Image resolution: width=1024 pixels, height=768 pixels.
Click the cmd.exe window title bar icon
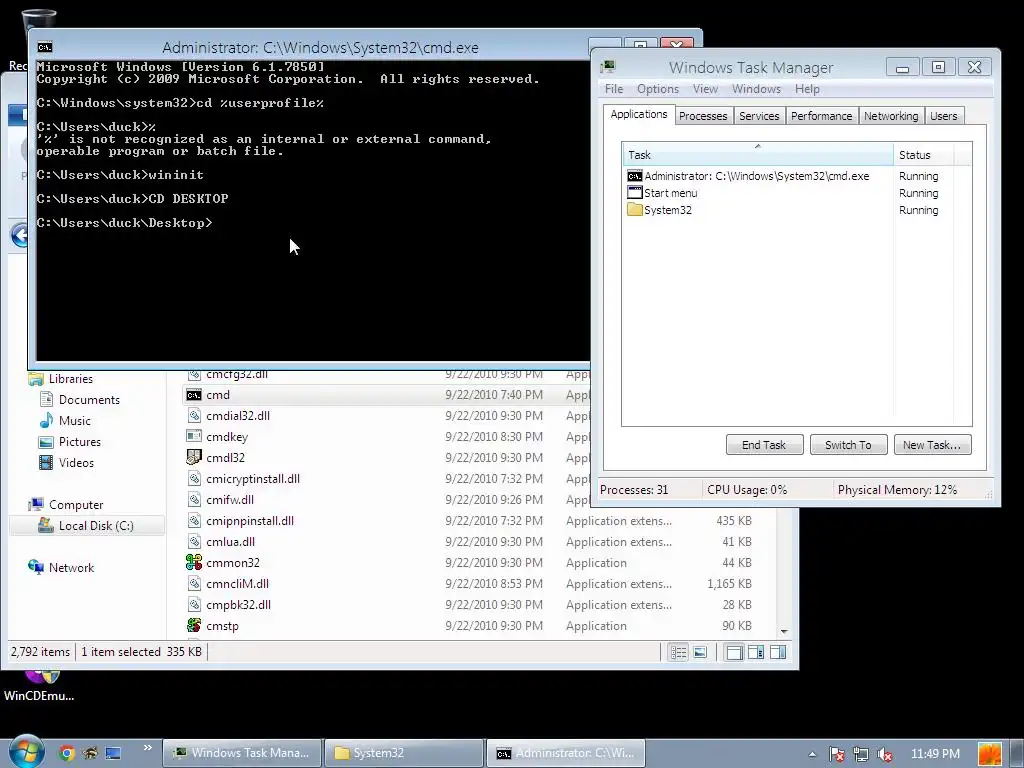(x=44, y=47)
